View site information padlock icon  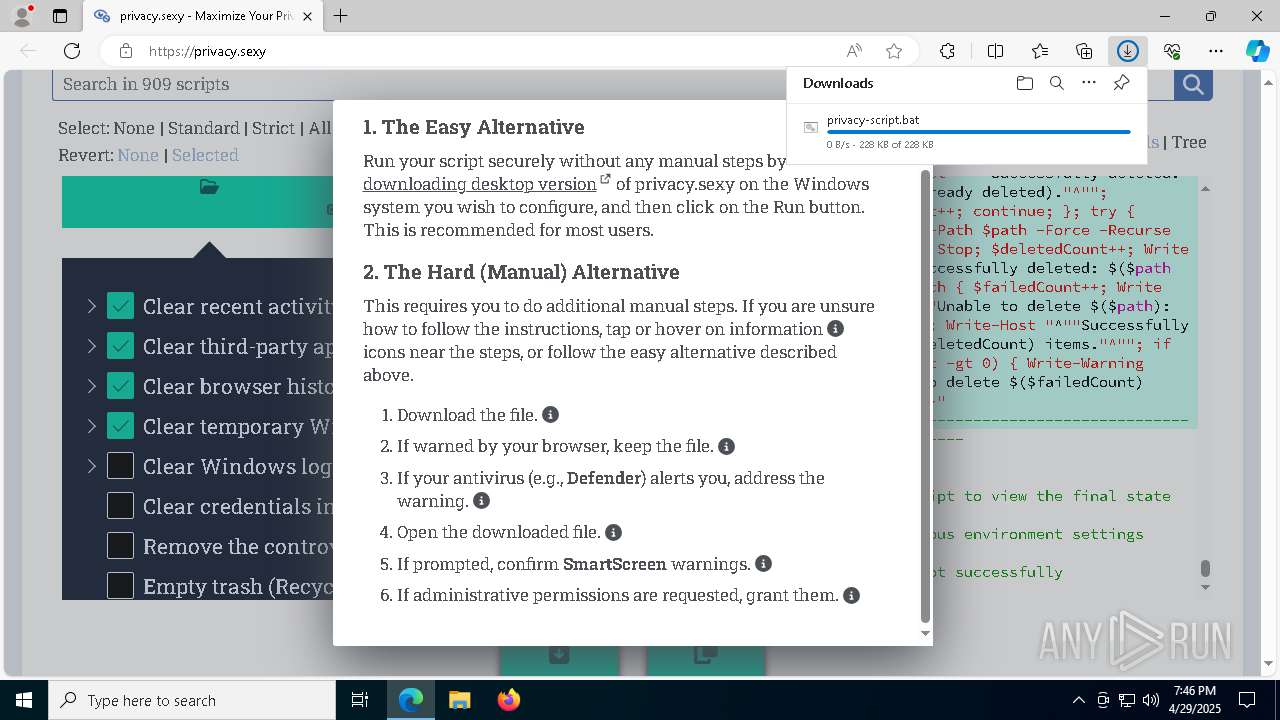(x=125, y=51)
